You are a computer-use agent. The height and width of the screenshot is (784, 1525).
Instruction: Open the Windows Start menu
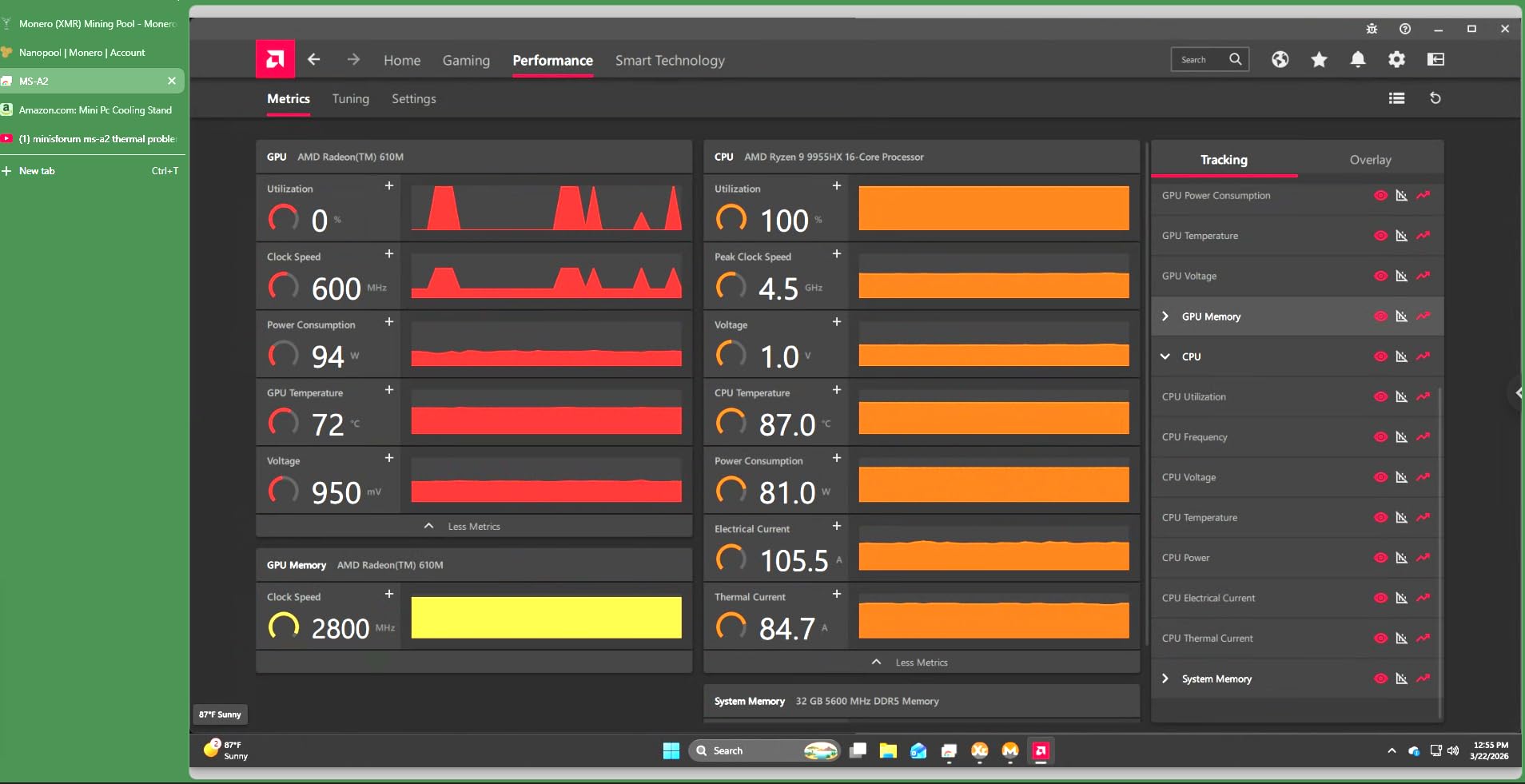671,750
